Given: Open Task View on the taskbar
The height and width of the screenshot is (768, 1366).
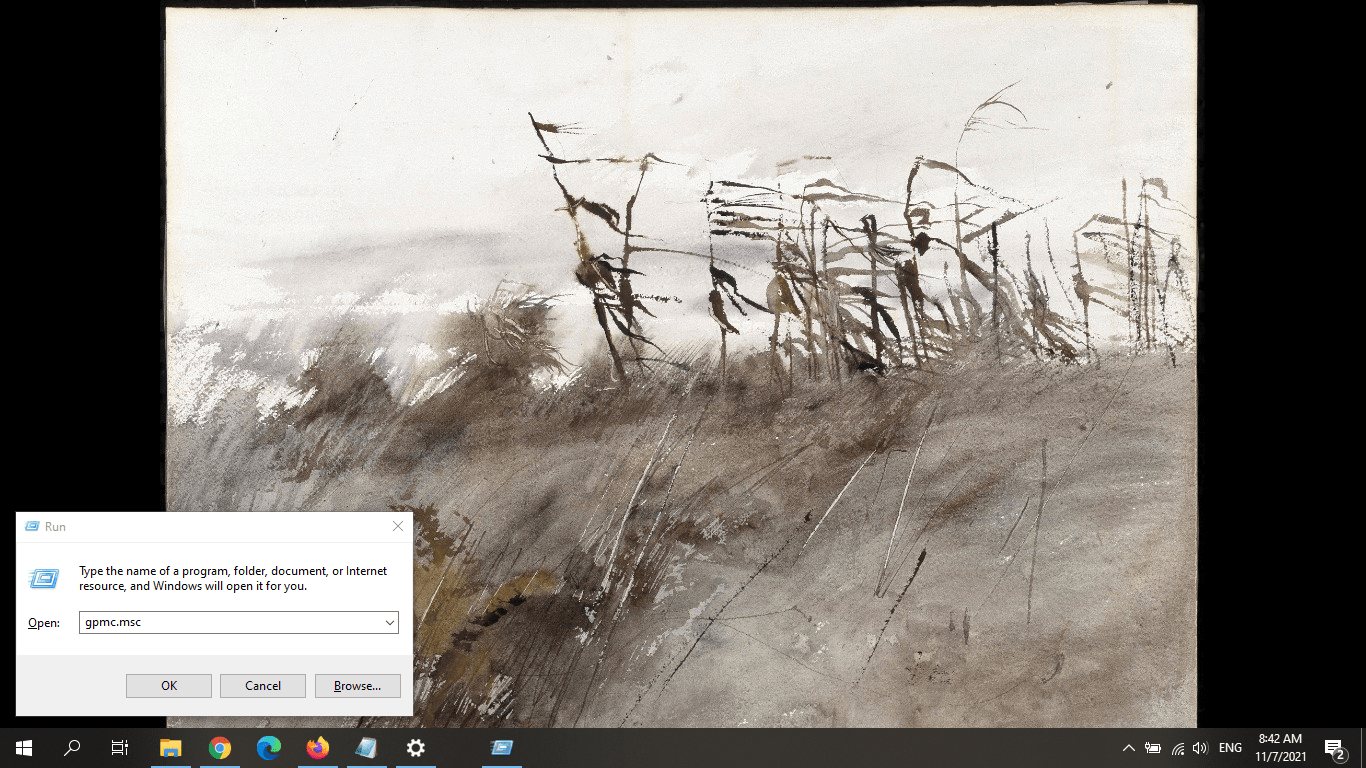Looking at the screenshot, I should (x=120, y=748).
